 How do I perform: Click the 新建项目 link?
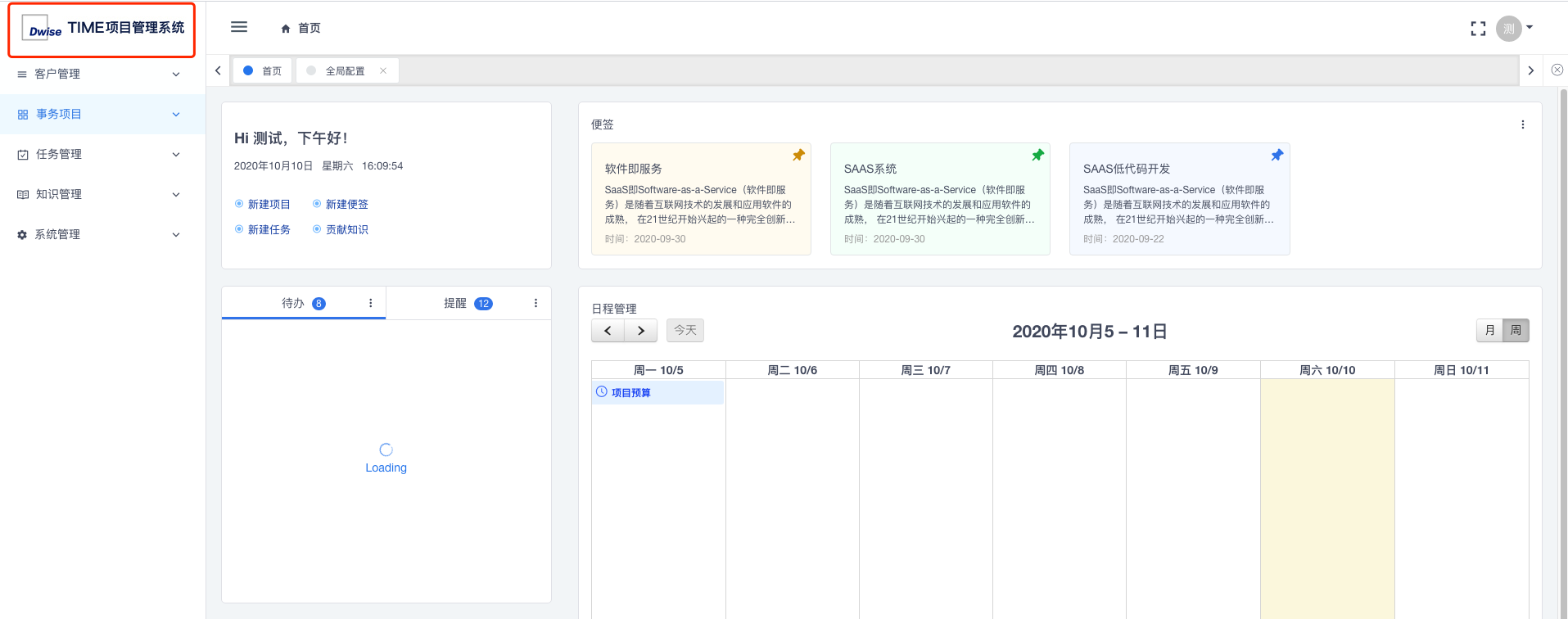tap(269, 205)
